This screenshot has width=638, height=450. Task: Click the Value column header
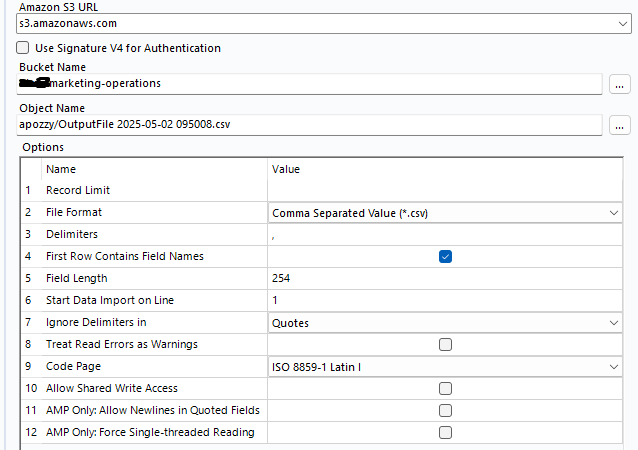(x=286, y=169)
